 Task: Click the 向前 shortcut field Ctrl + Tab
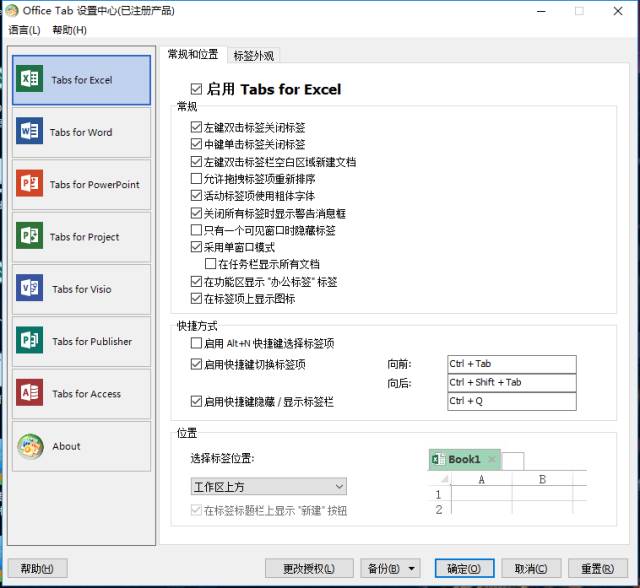512,364
